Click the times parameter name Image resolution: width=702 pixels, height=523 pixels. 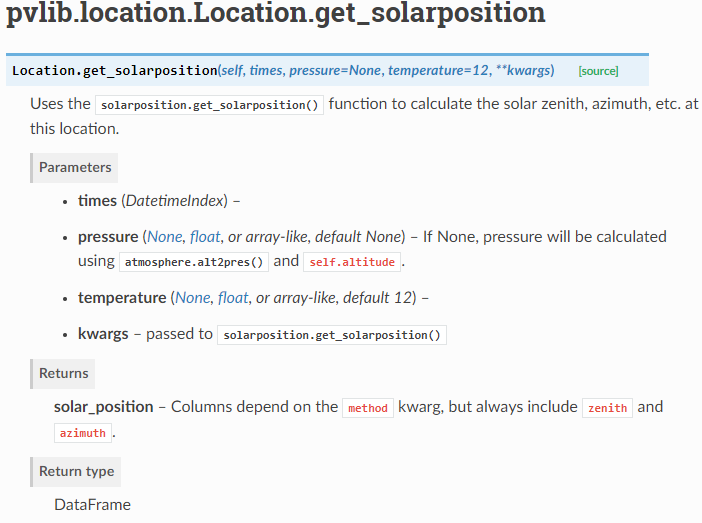97,201
